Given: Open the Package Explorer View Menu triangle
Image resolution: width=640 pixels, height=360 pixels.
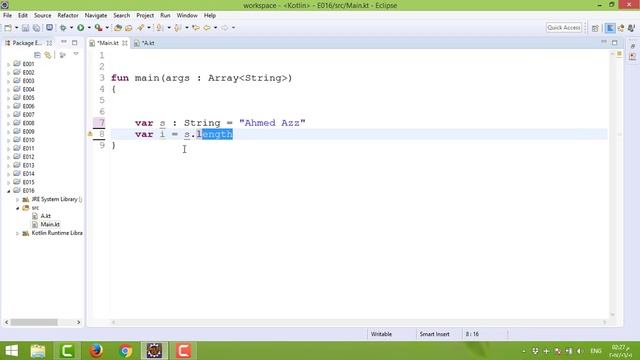Looking at the screenshot, I should [x=76, y=54].
